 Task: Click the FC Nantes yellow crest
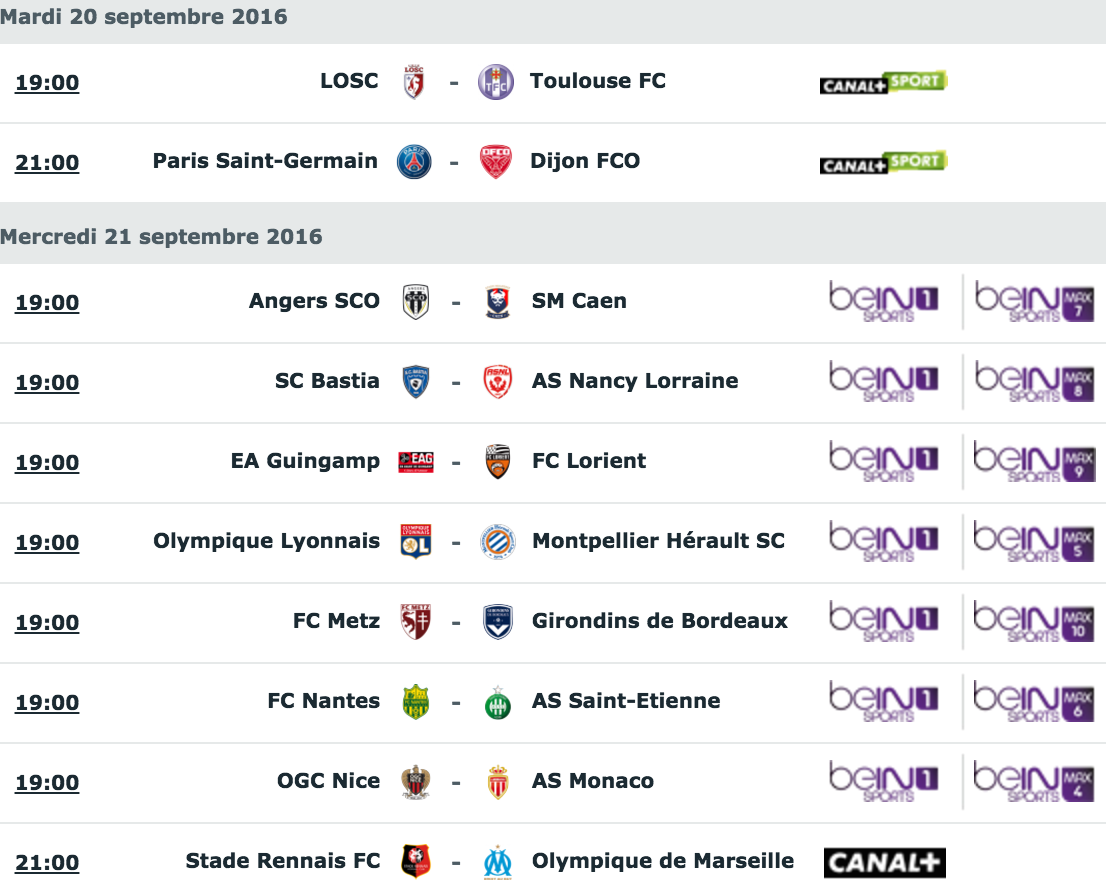[x=415, y=702]
